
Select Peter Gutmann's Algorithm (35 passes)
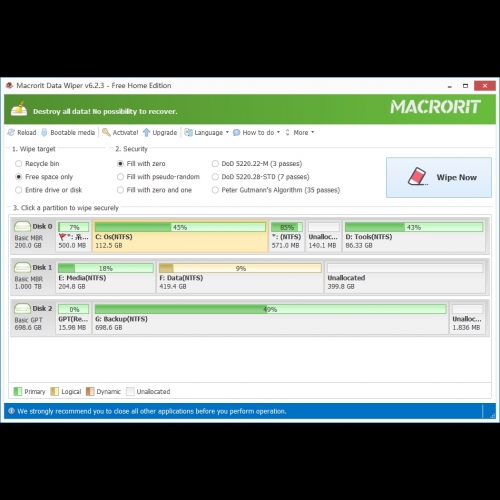[276, 190]
